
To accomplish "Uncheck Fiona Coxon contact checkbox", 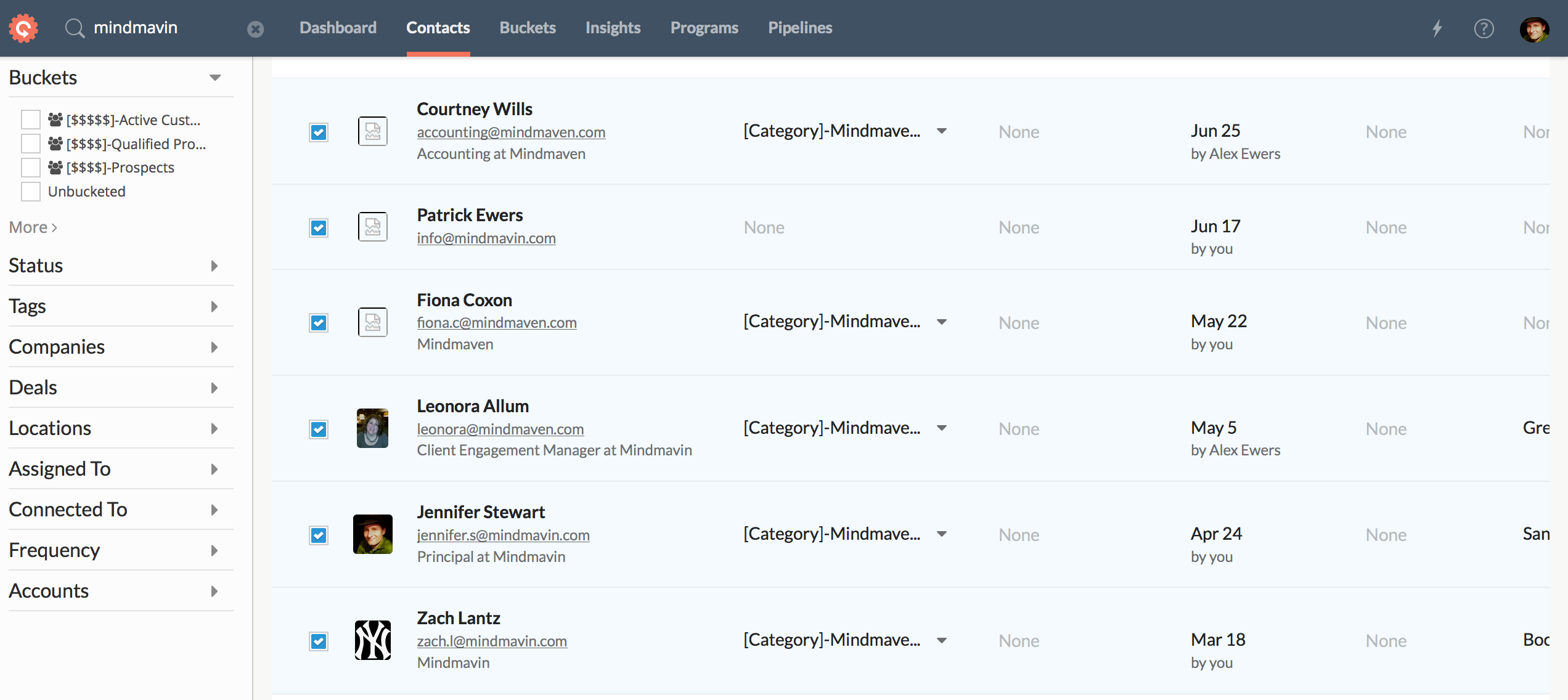I will [319, 323].
